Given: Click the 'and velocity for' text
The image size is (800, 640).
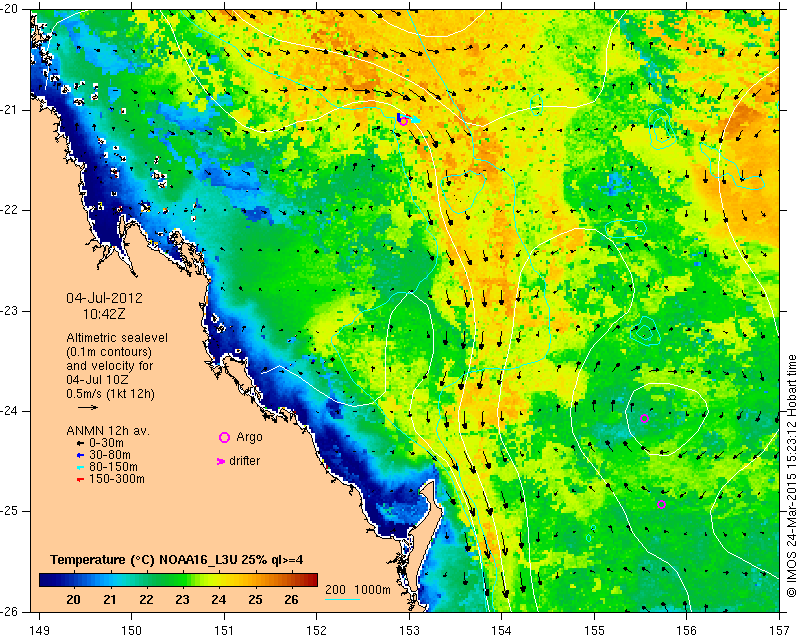Looking at the screenshot, I should click(110, 366).
